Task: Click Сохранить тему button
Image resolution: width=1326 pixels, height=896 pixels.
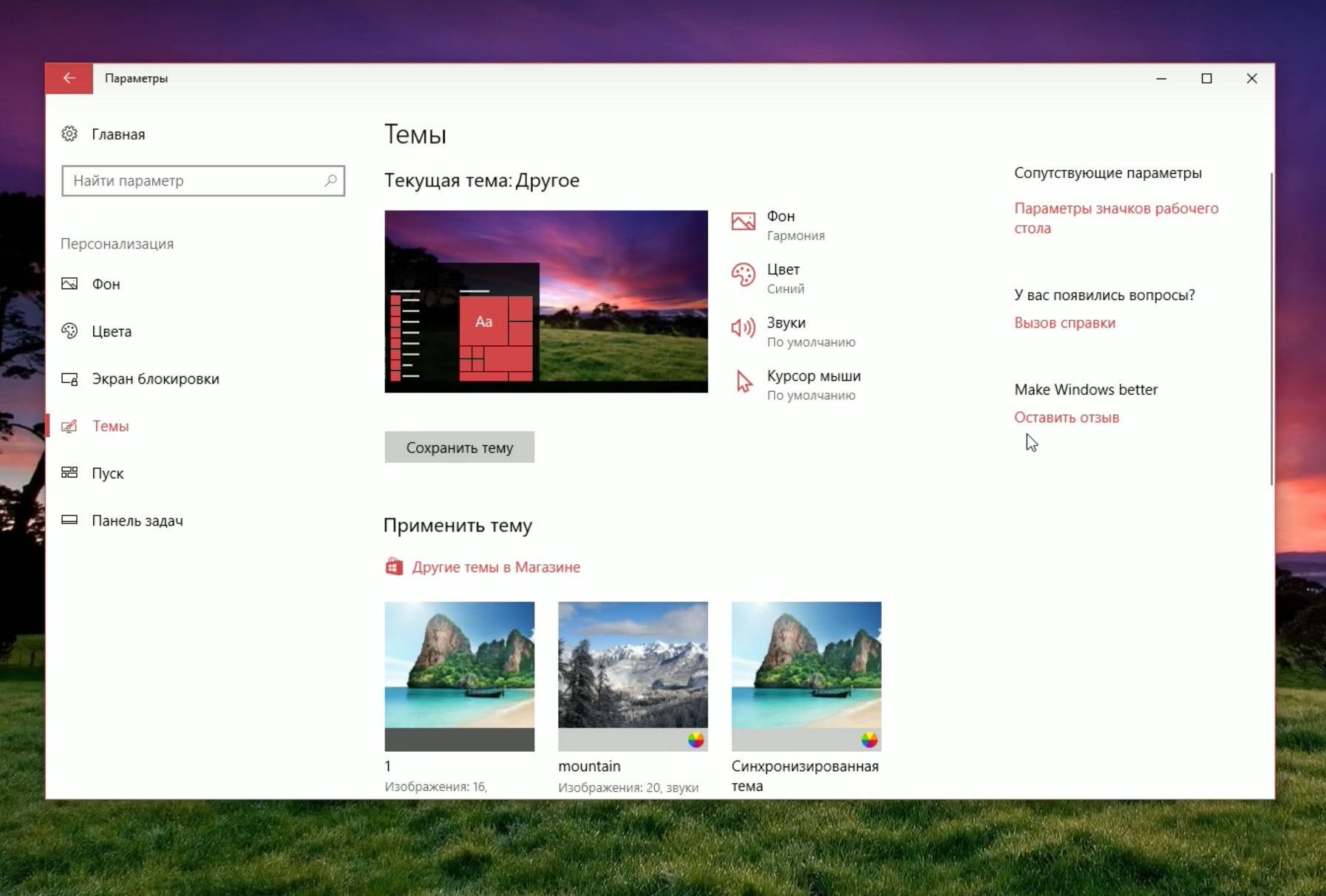Action: coord(459,447)
